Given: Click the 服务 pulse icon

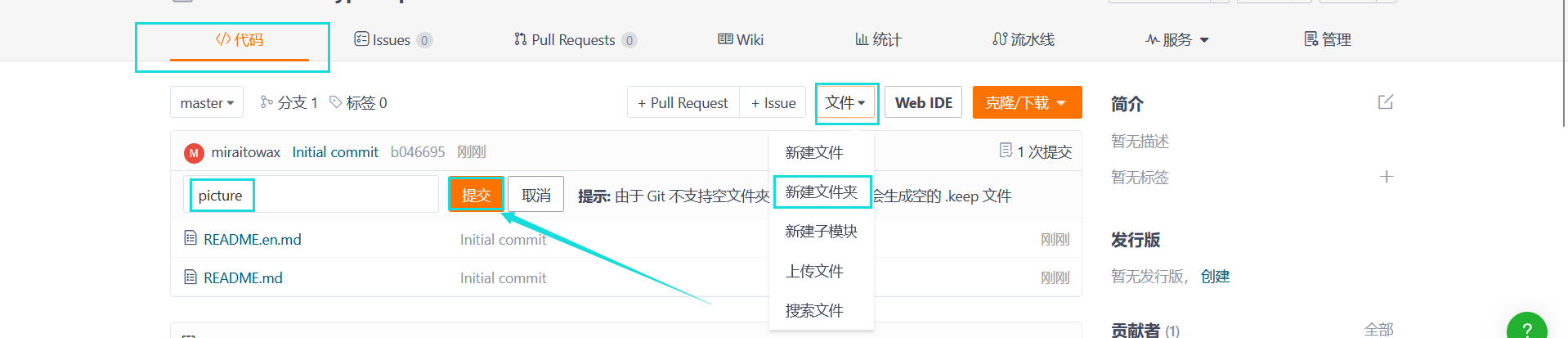Looking at the screenshot, I should 1152,39.
